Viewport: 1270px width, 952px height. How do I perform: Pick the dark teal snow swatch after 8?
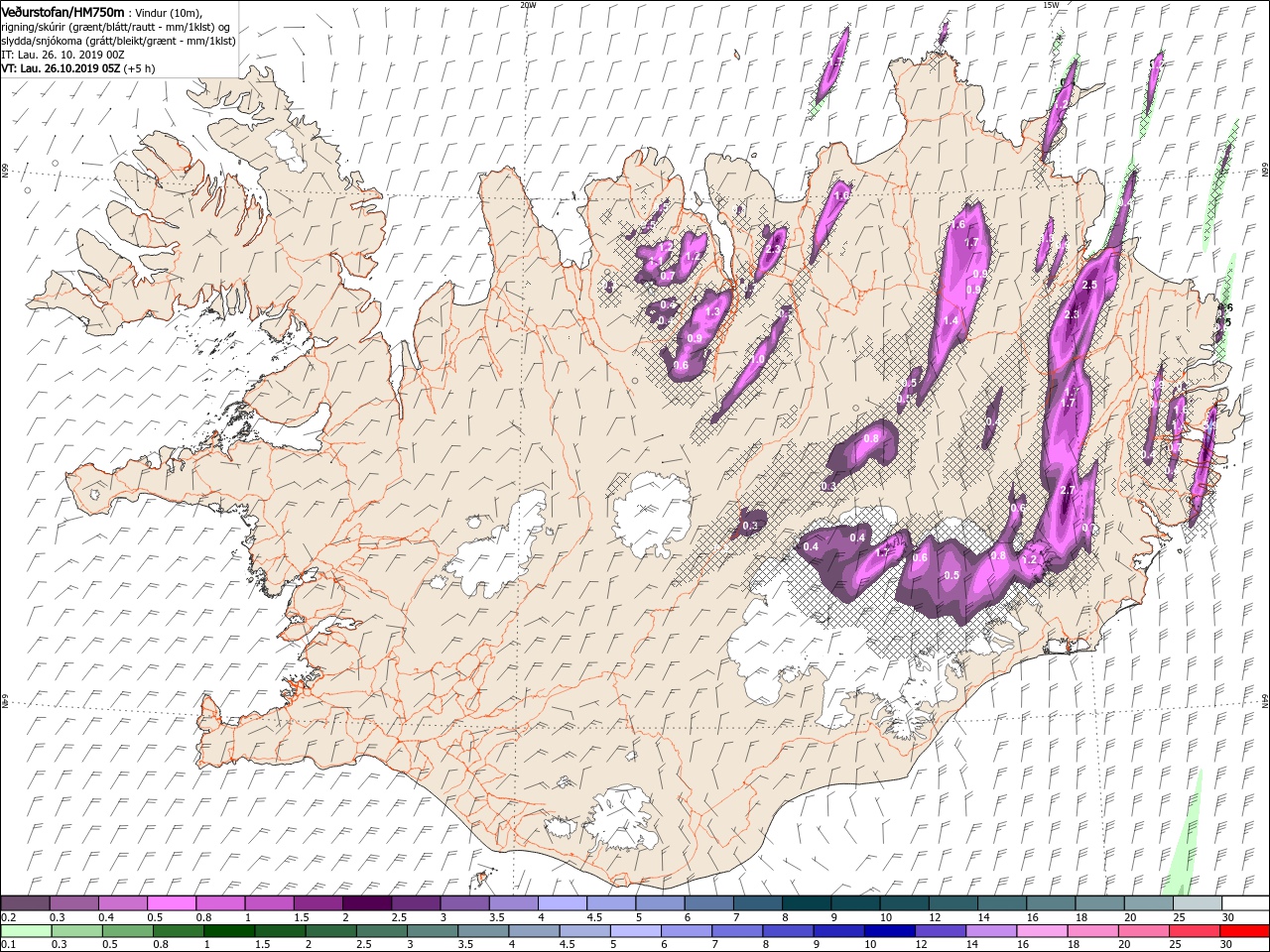click(x=807, y=903)
